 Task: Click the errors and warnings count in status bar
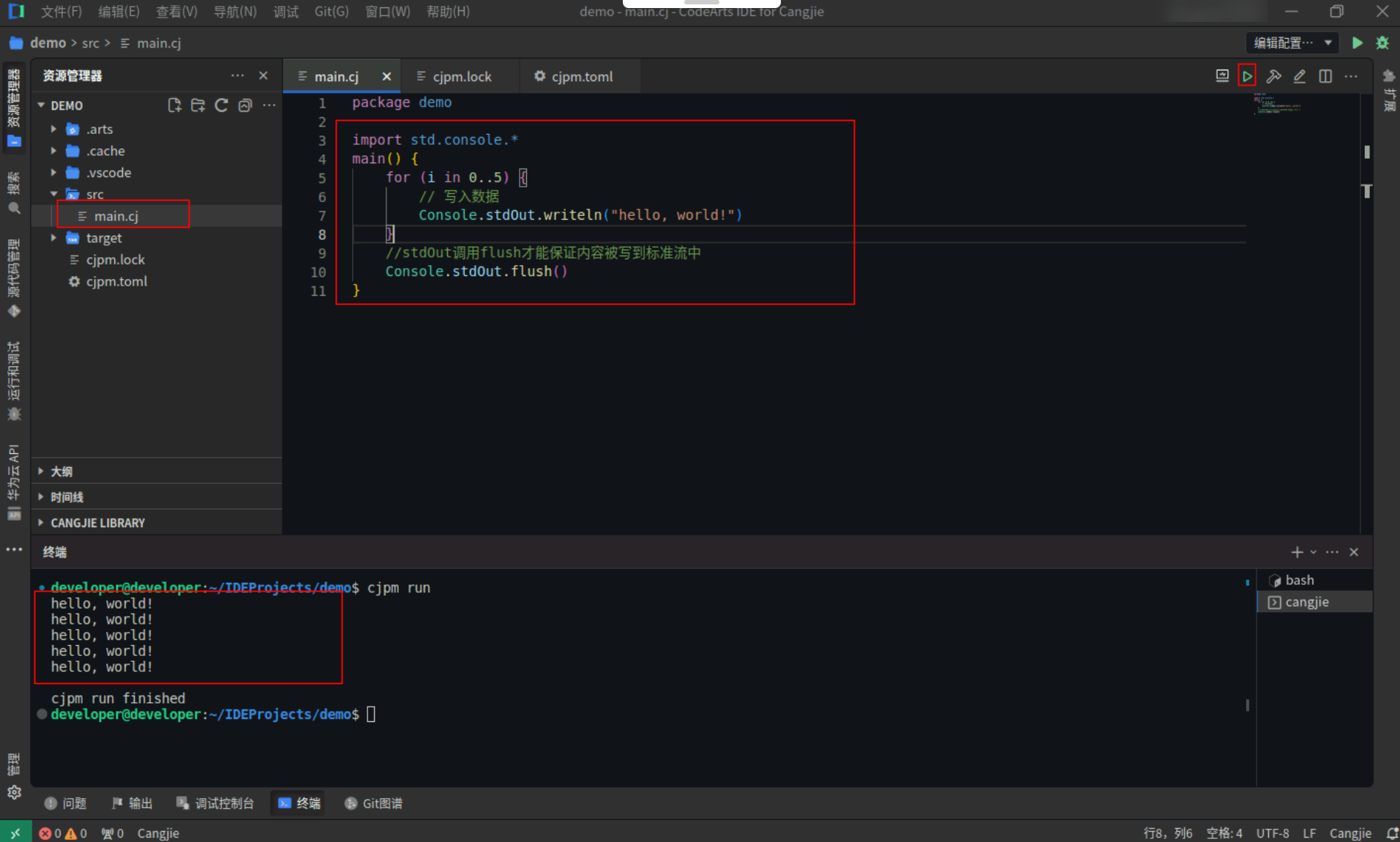pos(63,833)
